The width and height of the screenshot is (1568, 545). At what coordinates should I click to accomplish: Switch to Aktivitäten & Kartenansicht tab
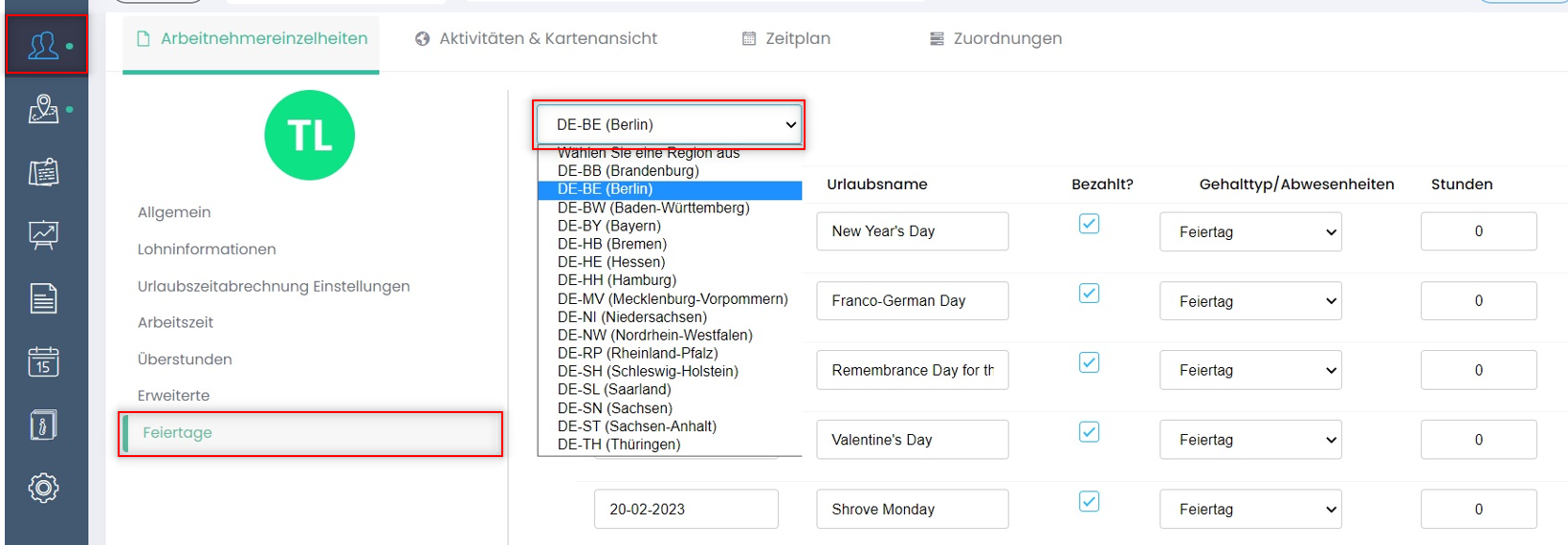pyautogui.click(x=536, y=38)
